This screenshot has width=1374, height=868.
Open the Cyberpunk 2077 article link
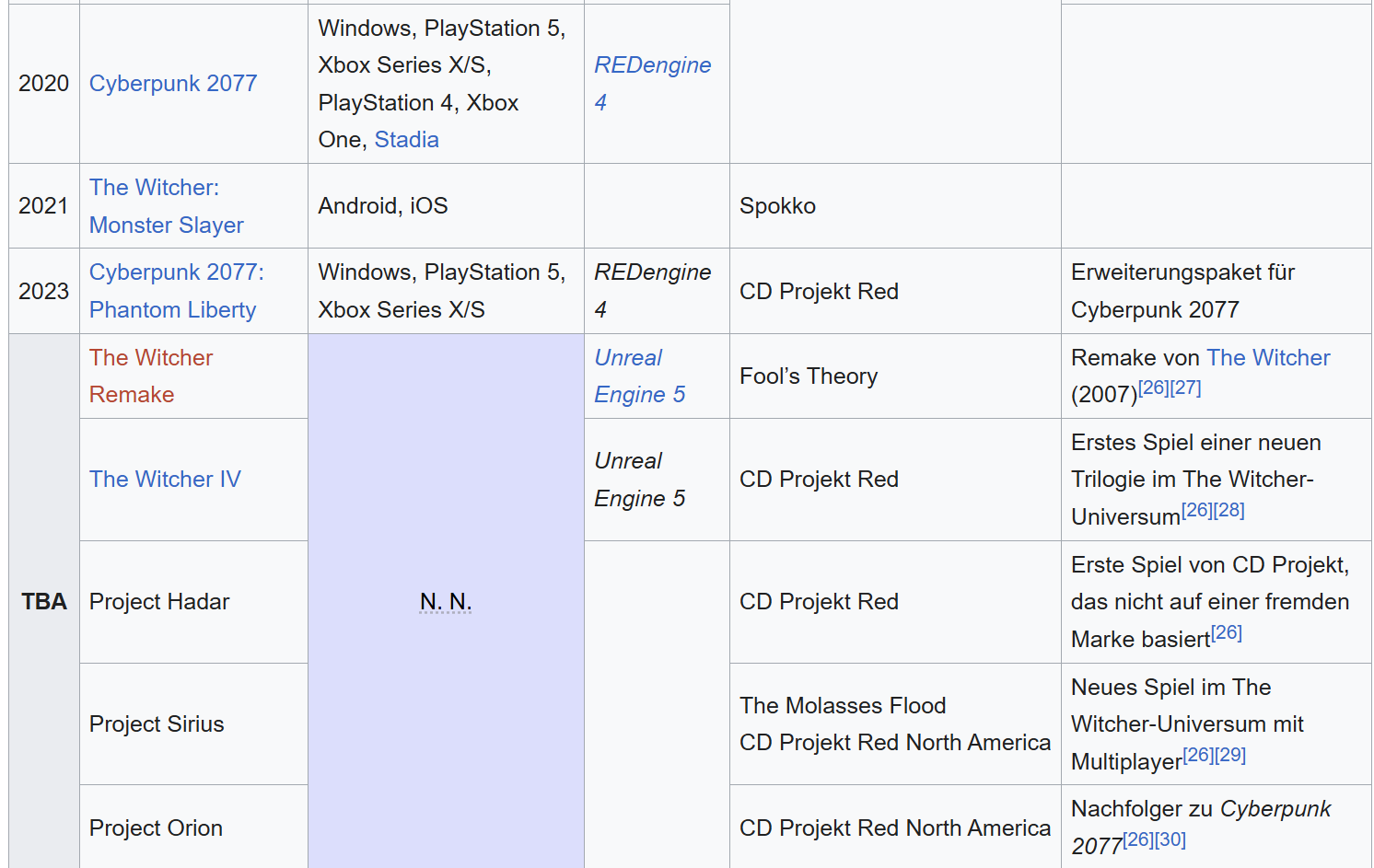tap(173, 84)
